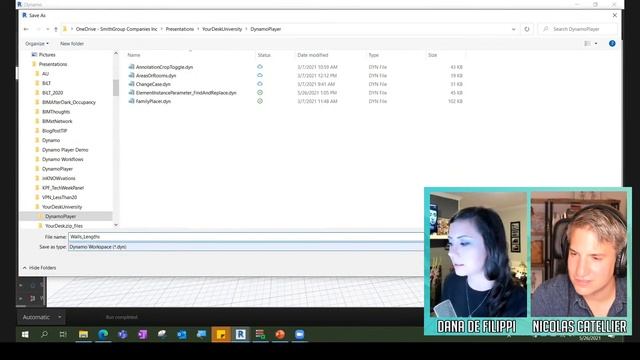
Task: Click the cloud status icon for ChangeCase.dyn
Action: coord(260,84)
